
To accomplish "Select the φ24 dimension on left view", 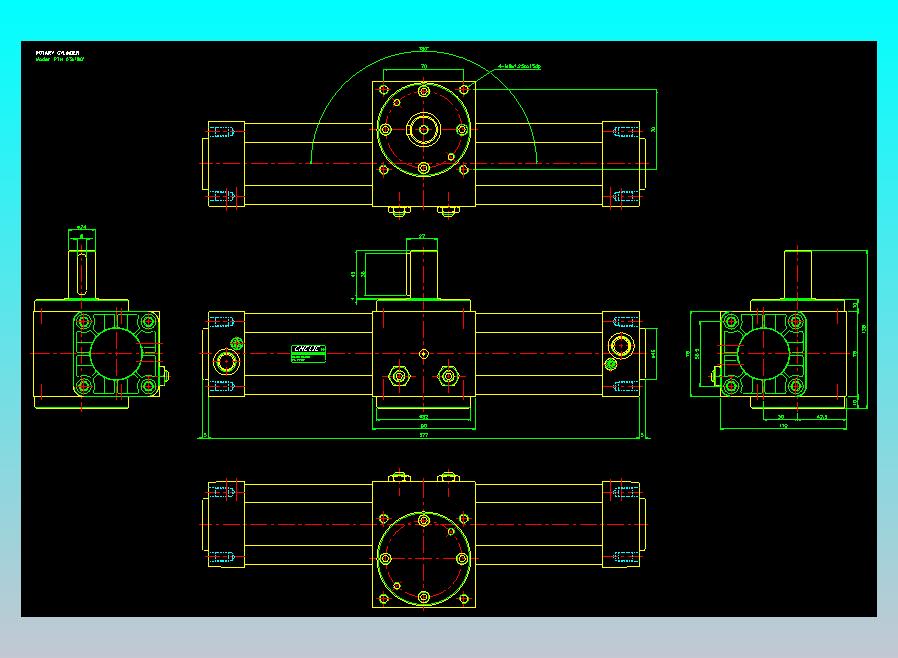I will coord(81,227).
